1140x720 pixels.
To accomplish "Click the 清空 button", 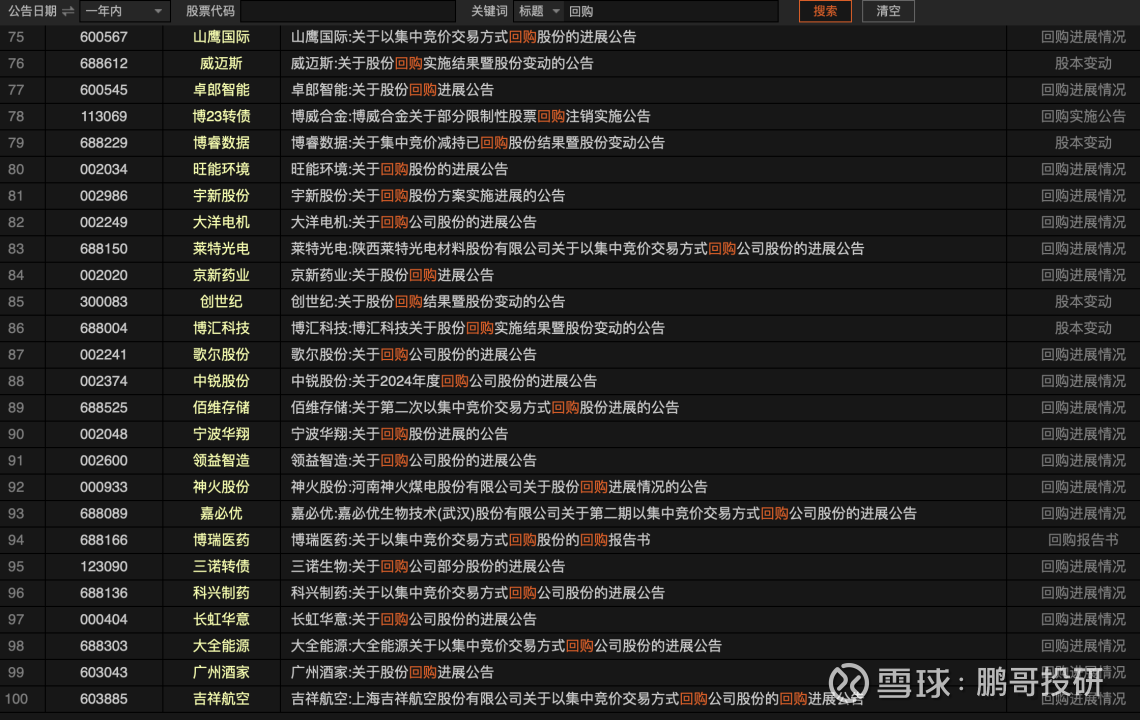I will (x=888, y=11).
